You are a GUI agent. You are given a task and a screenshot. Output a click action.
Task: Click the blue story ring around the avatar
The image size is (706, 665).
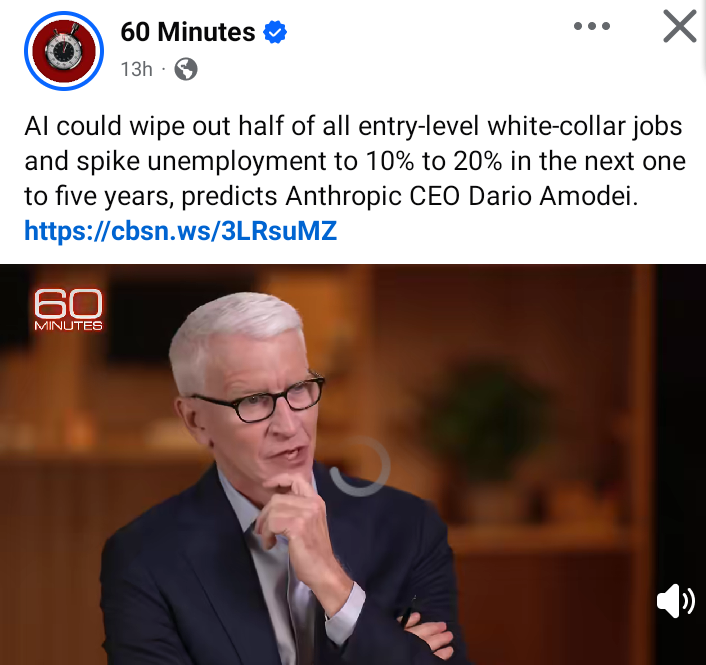coord(64,51)
